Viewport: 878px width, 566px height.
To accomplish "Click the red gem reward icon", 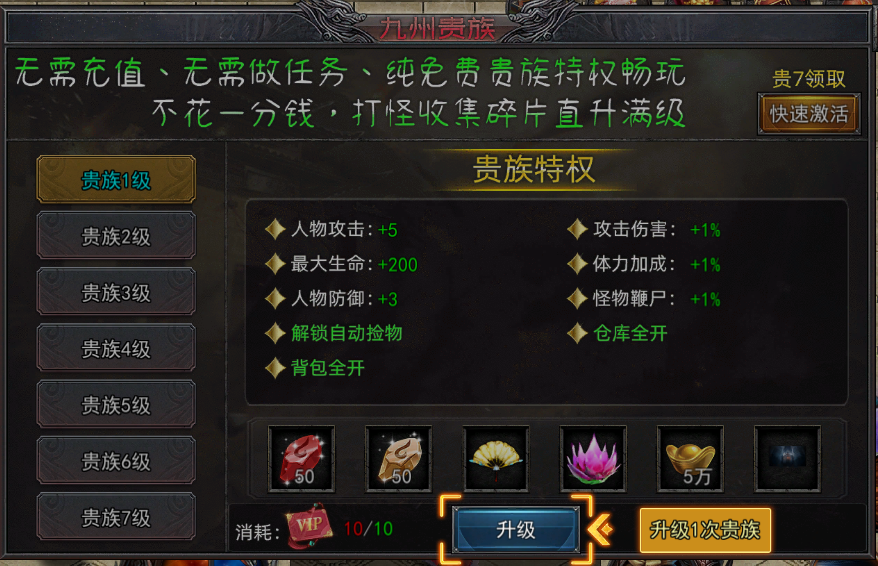I will (301, 459).
